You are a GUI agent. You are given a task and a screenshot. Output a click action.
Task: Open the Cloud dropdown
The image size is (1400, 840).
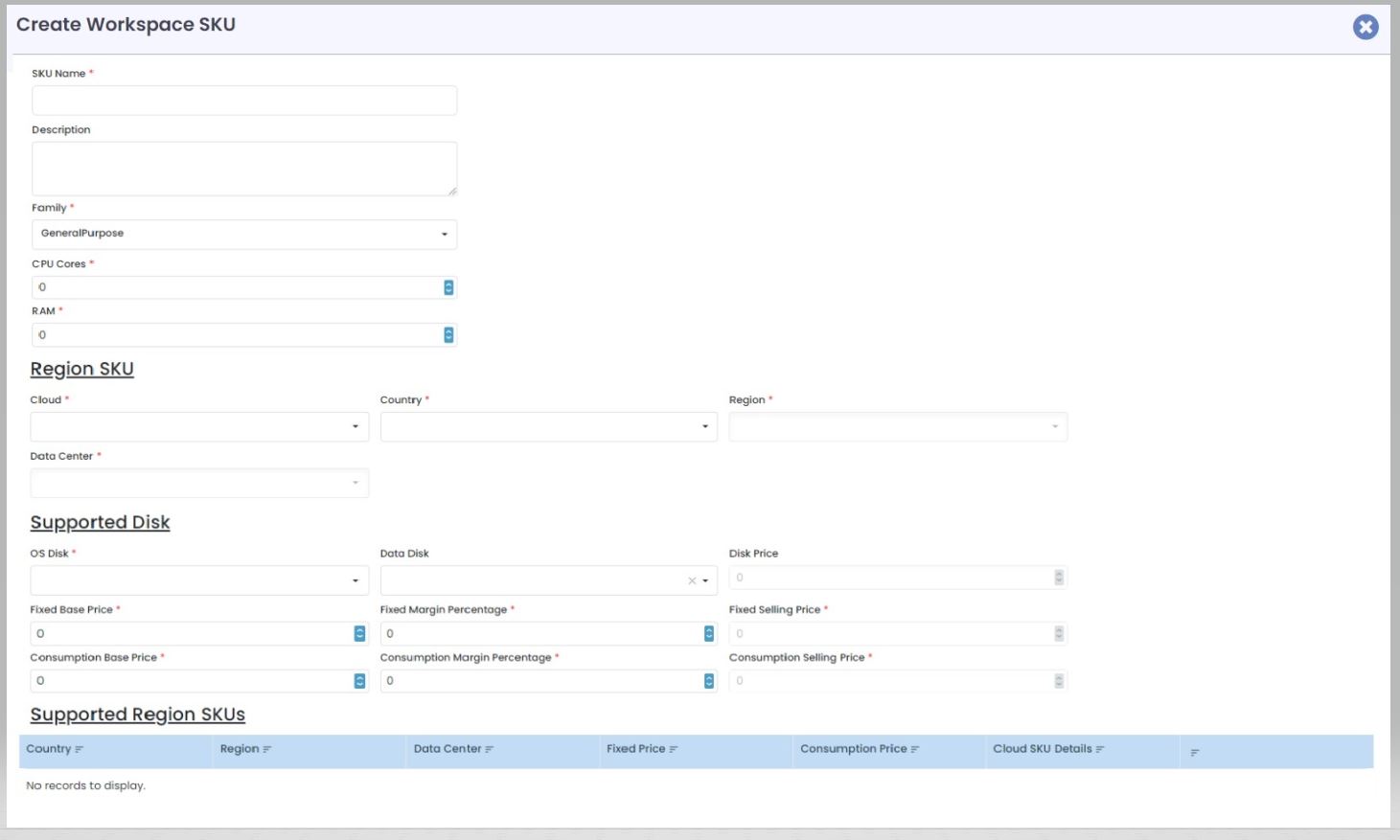pyautogui.click(x=199, y=427)
